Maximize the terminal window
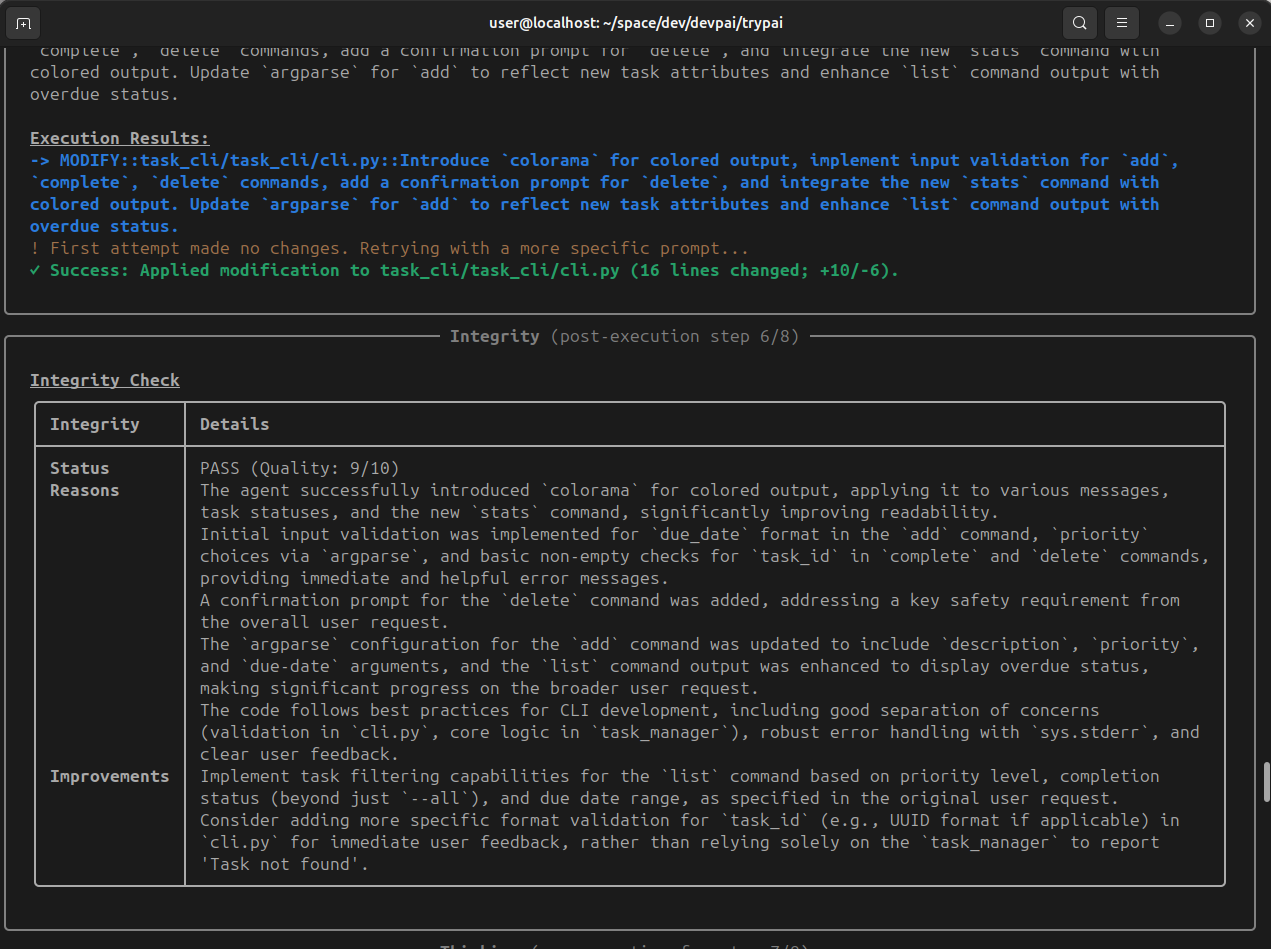Viewport: 1271px width, 949px height. (x=1210, y=22)
